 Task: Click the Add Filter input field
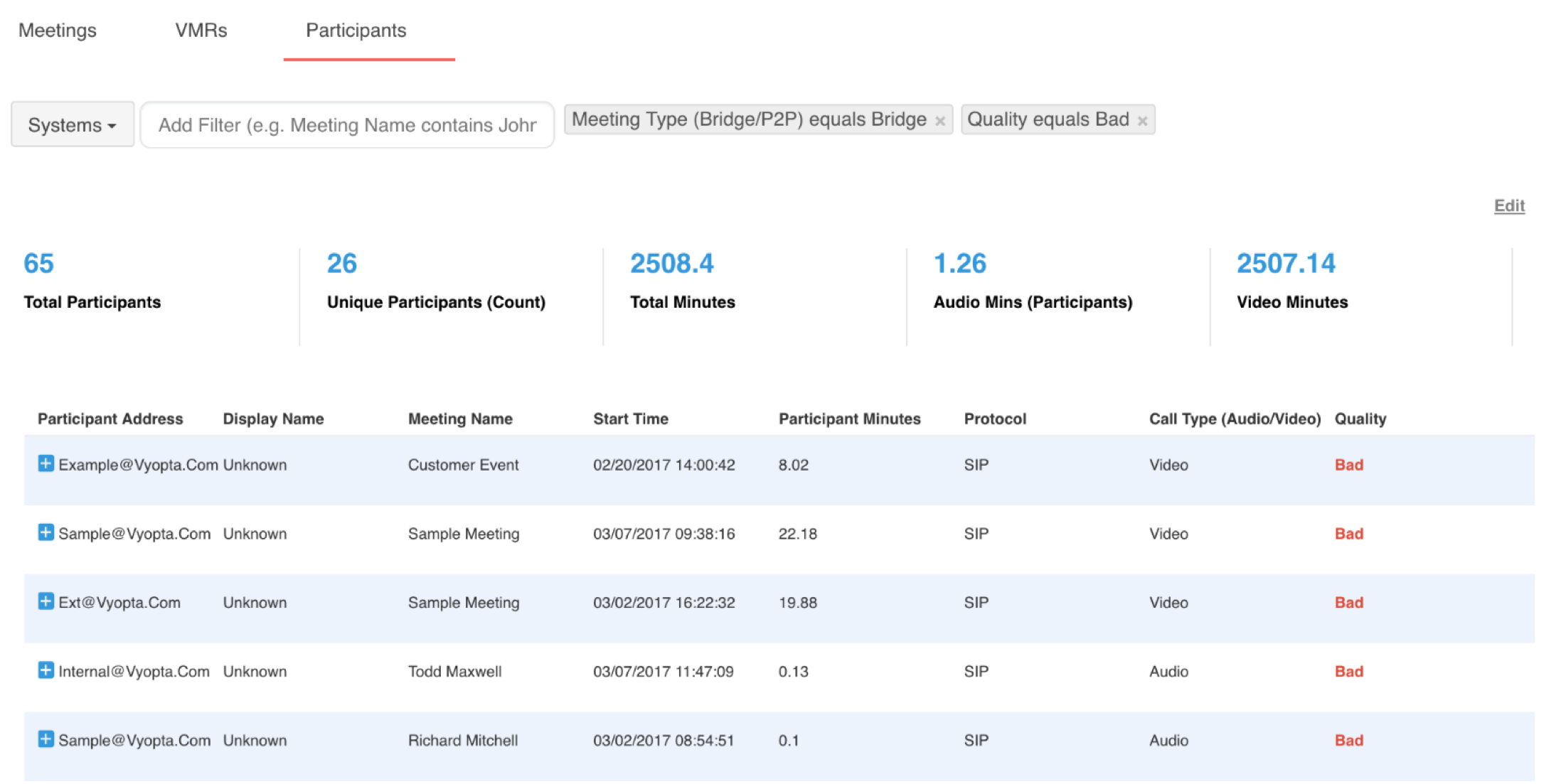[347, 124]
